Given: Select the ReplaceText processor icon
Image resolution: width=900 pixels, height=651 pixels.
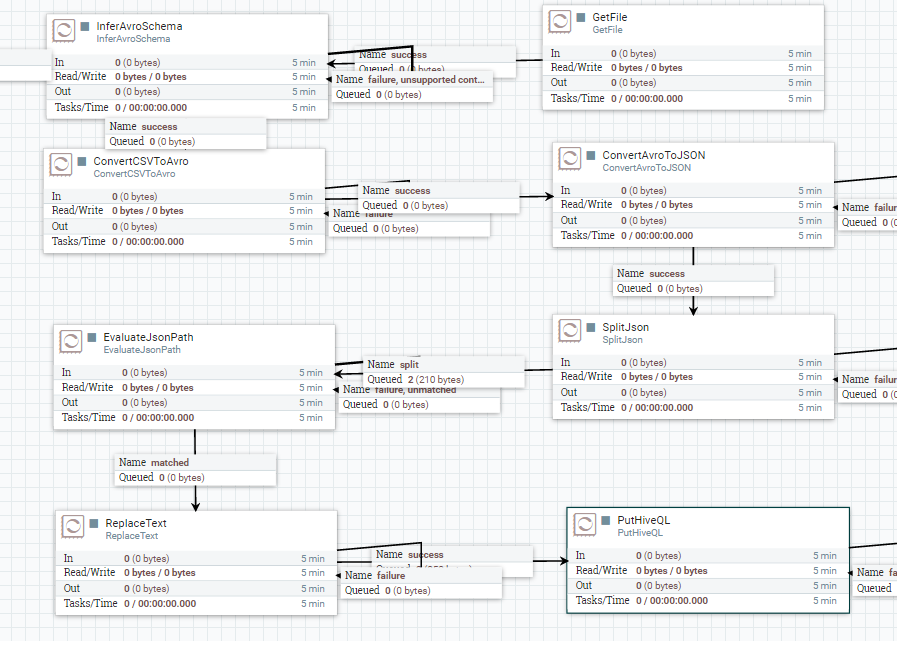Looking at the screenshot, I should pos(74,526).
